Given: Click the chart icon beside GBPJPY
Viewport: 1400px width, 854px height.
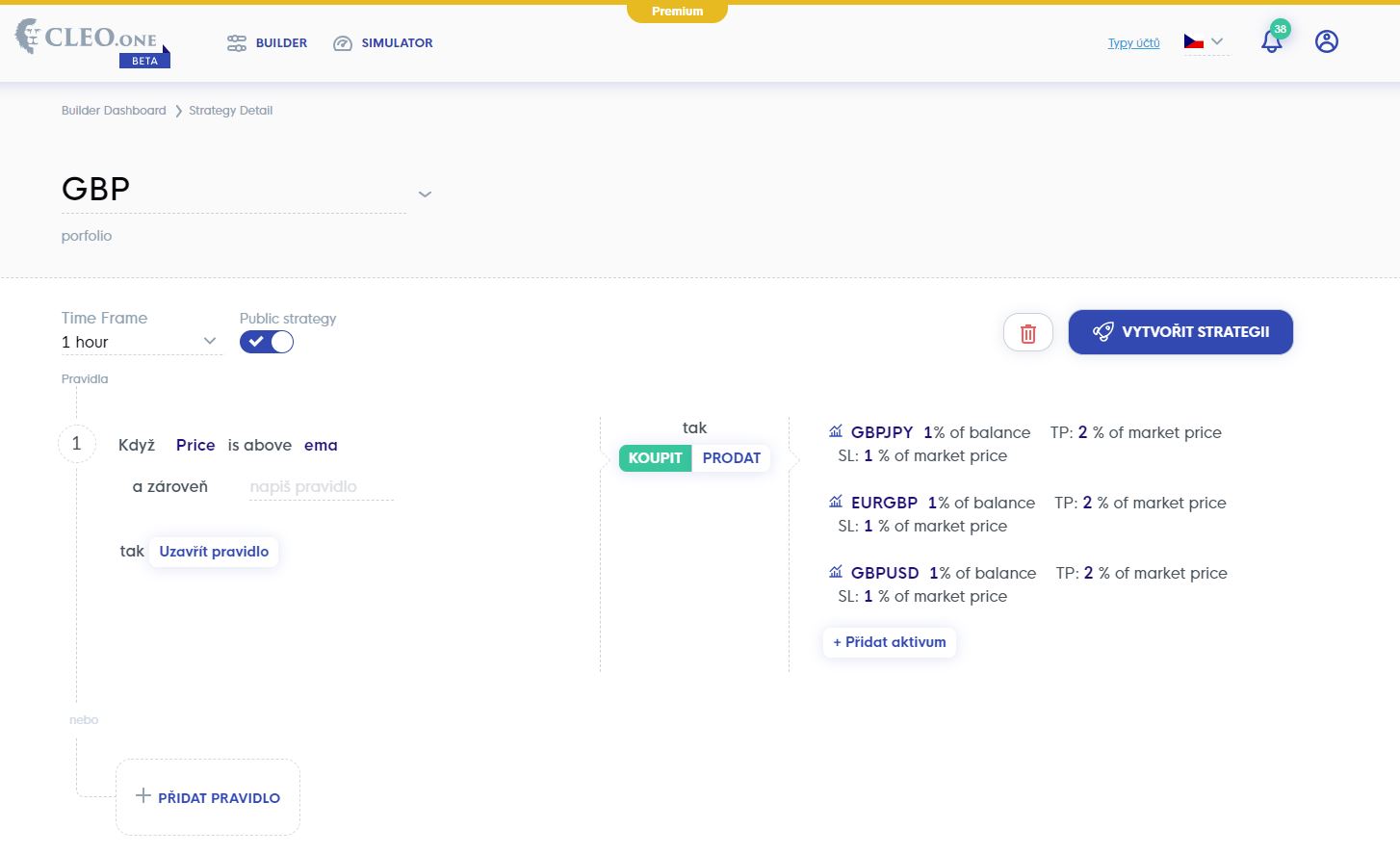Looking at the screenshot, I should tap(836, 431).
